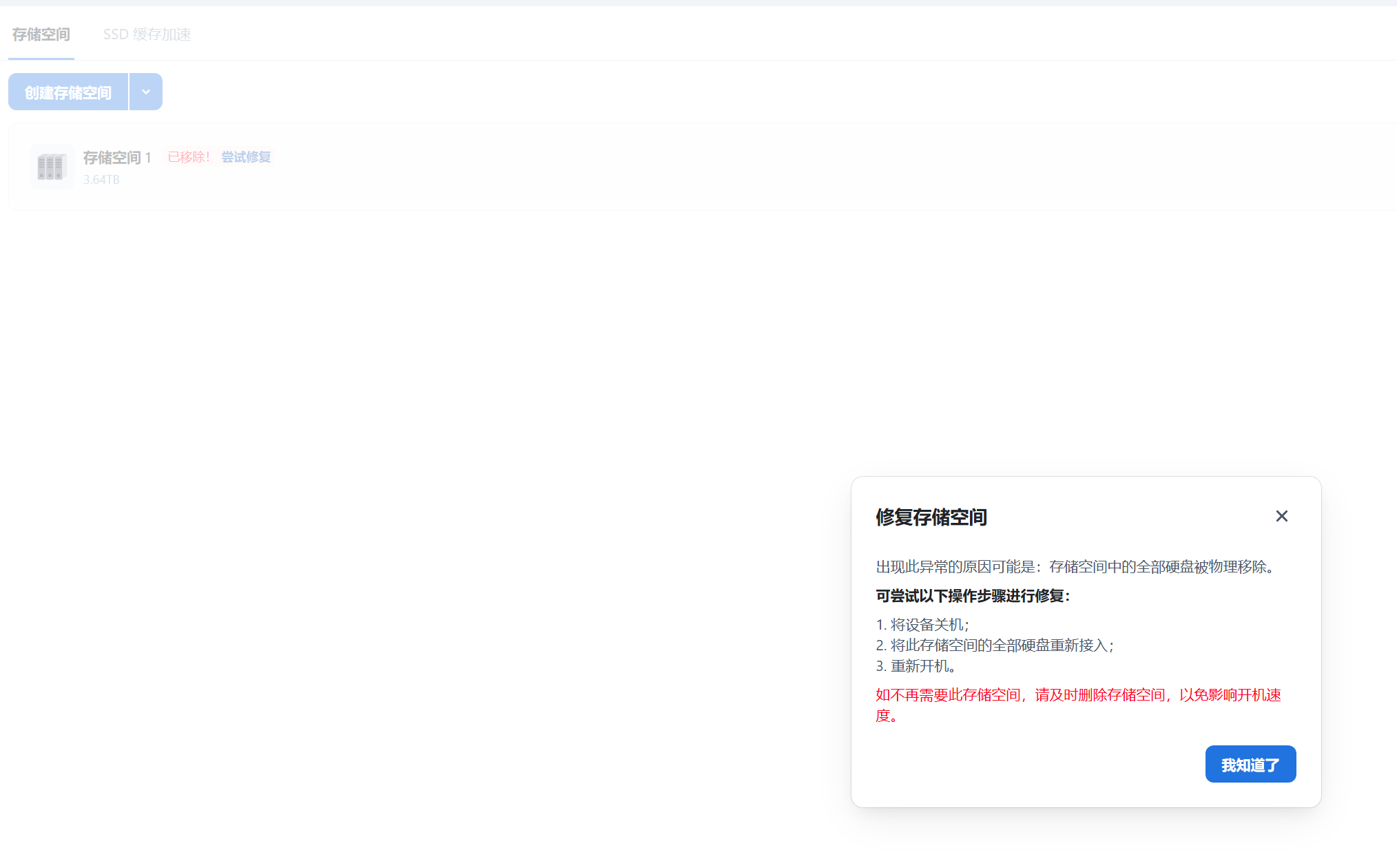Click the 修复存储空间 dialog title

[x=931, y=517]
